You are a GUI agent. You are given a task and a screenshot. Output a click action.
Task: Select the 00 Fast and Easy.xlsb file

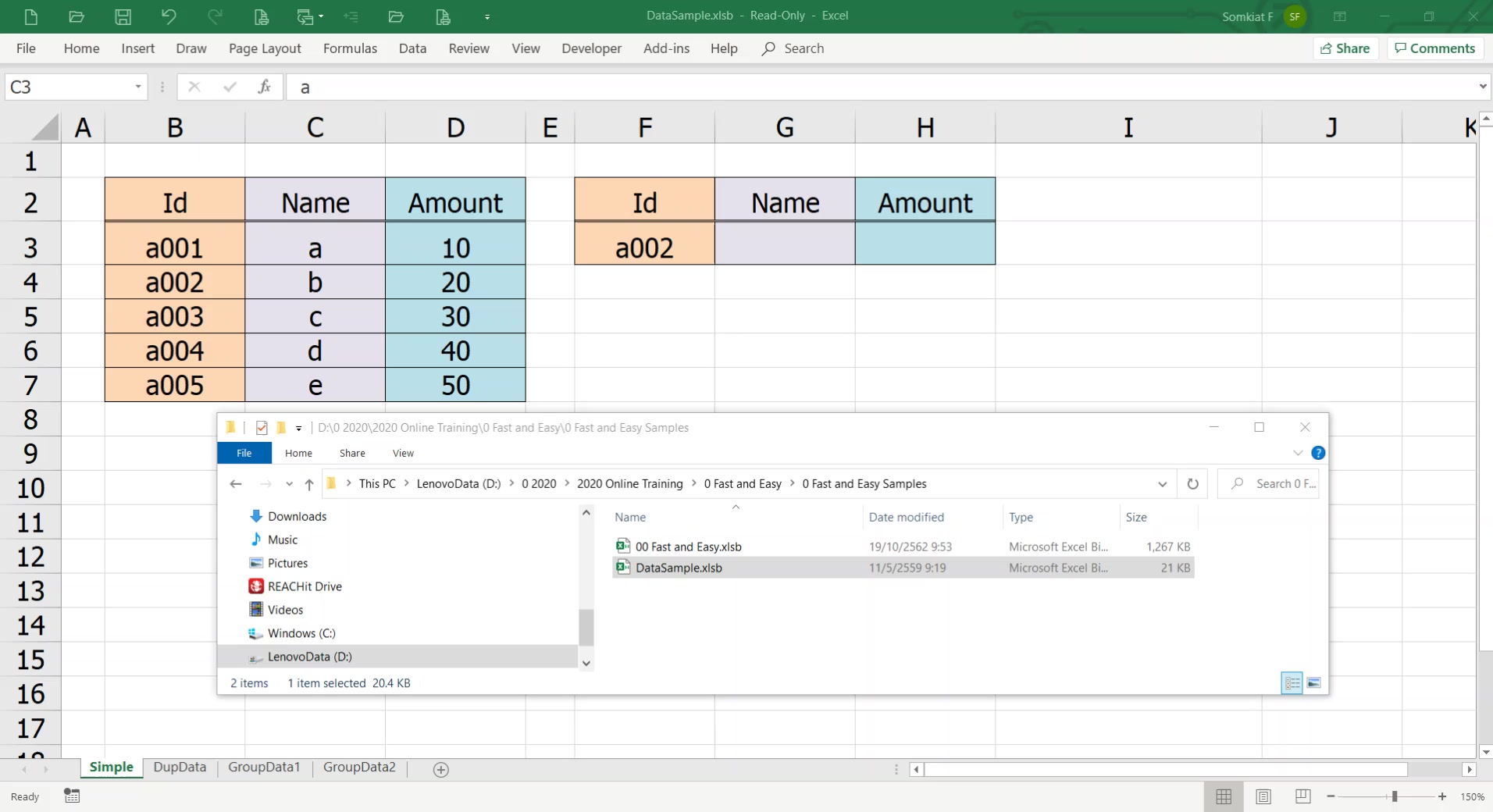pos(903,547)
